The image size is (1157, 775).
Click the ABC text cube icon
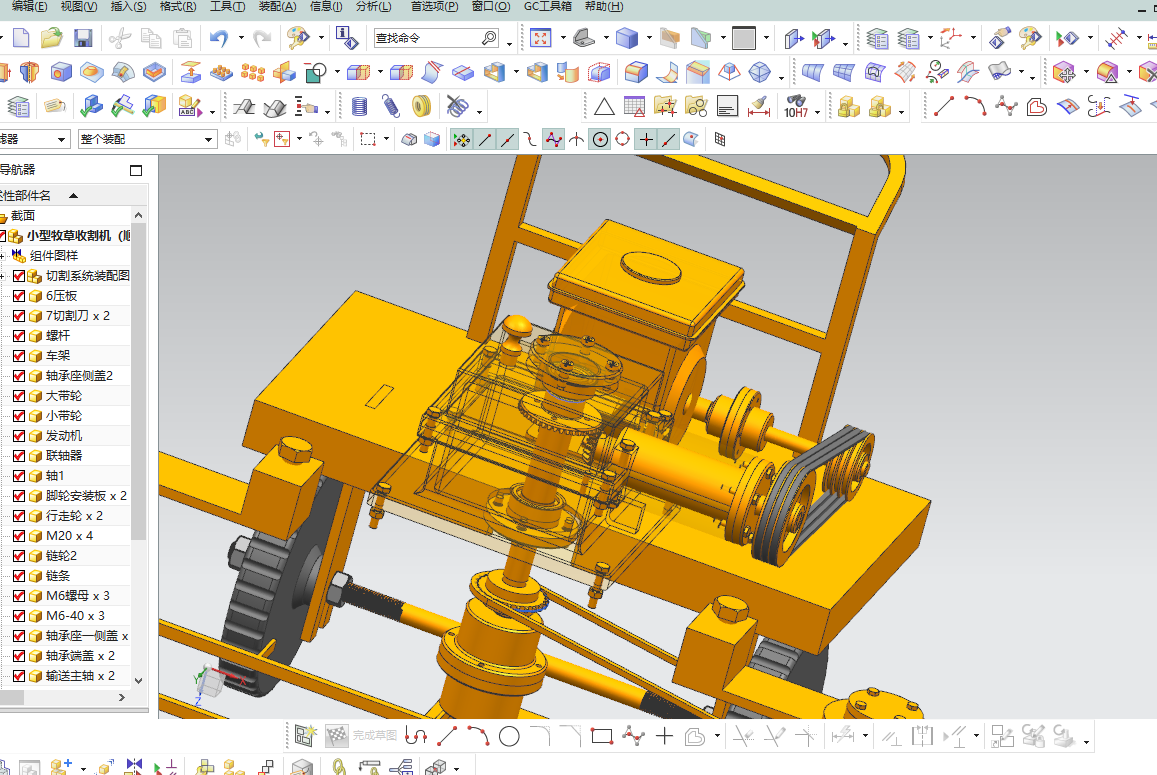tap(189, 107)
